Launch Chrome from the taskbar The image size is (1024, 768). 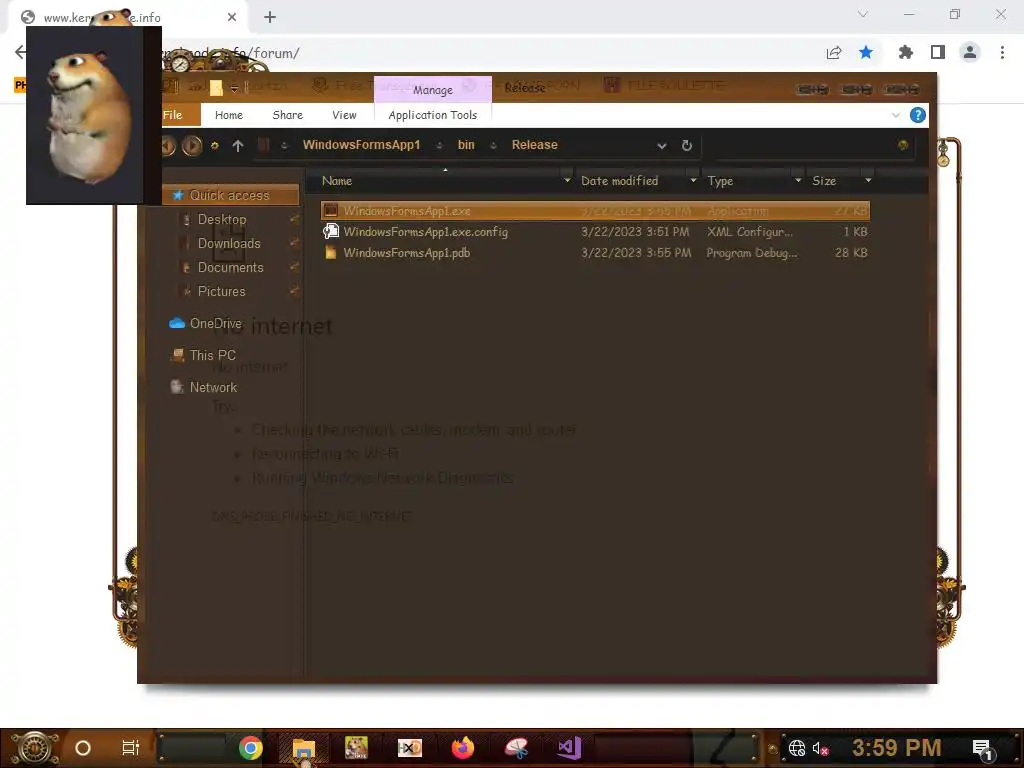(251, 748)
